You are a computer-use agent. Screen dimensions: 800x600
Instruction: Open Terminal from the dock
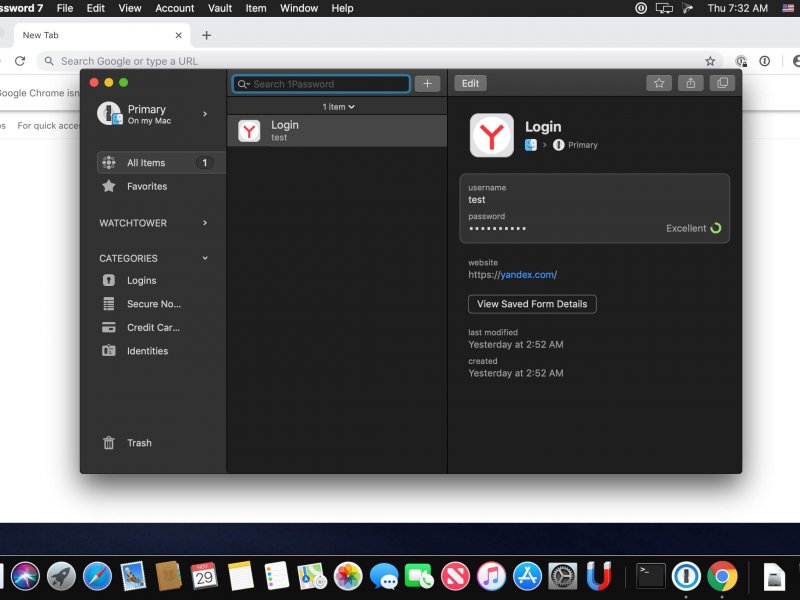coord(651,576)
